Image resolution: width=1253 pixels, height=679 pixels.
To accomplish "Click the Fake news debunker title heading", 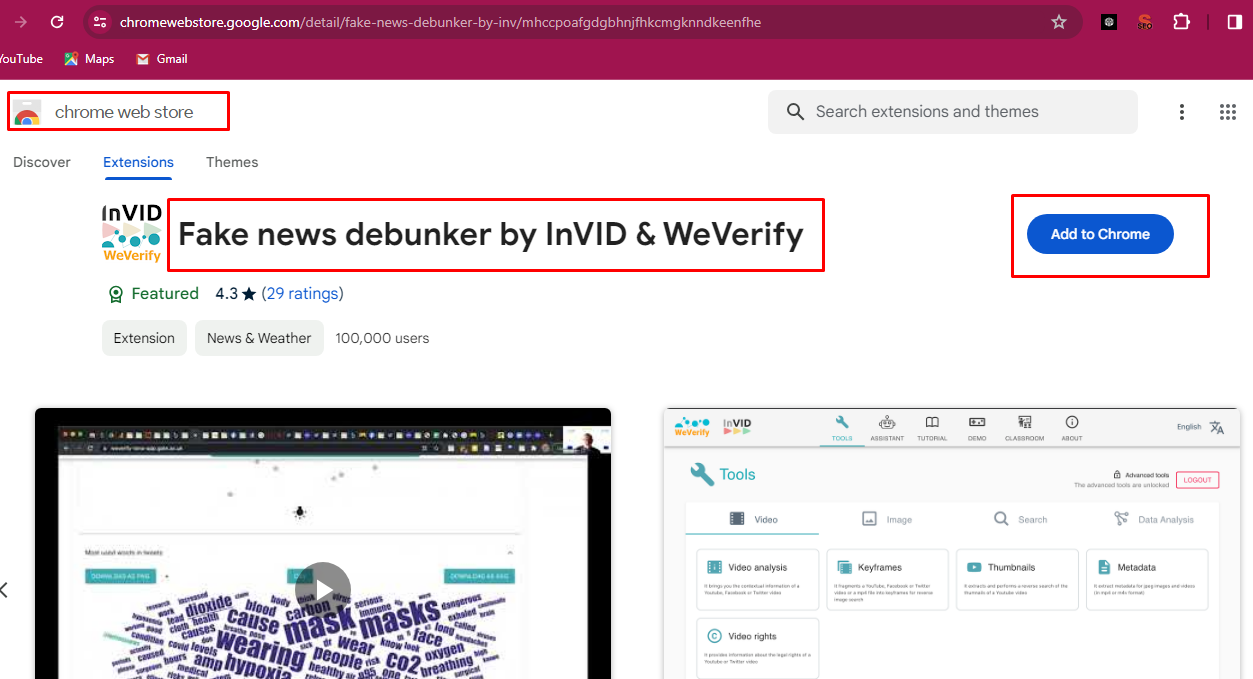I will pos(491,234).
